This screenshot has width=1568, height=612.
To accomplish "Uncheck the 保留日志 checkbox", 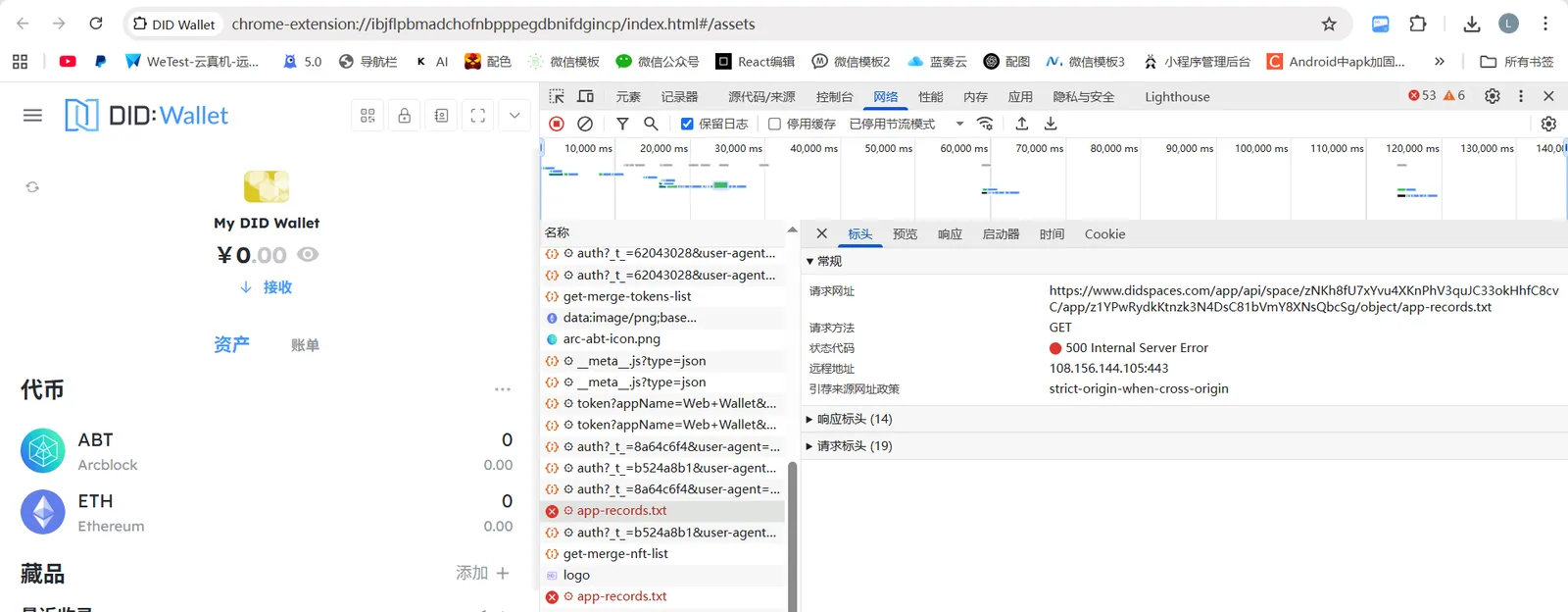I will click(x=687, y=124).
